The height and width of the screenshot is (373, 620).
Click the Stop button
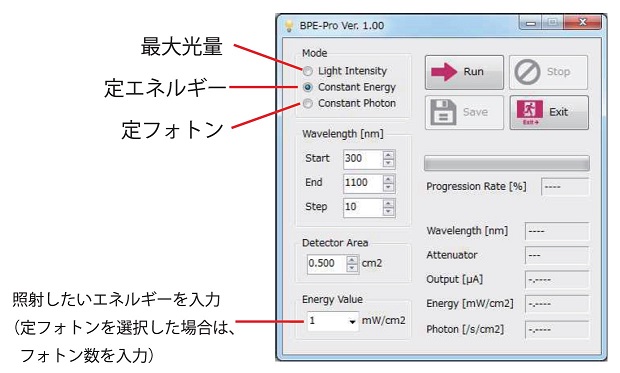coord(548,72)
